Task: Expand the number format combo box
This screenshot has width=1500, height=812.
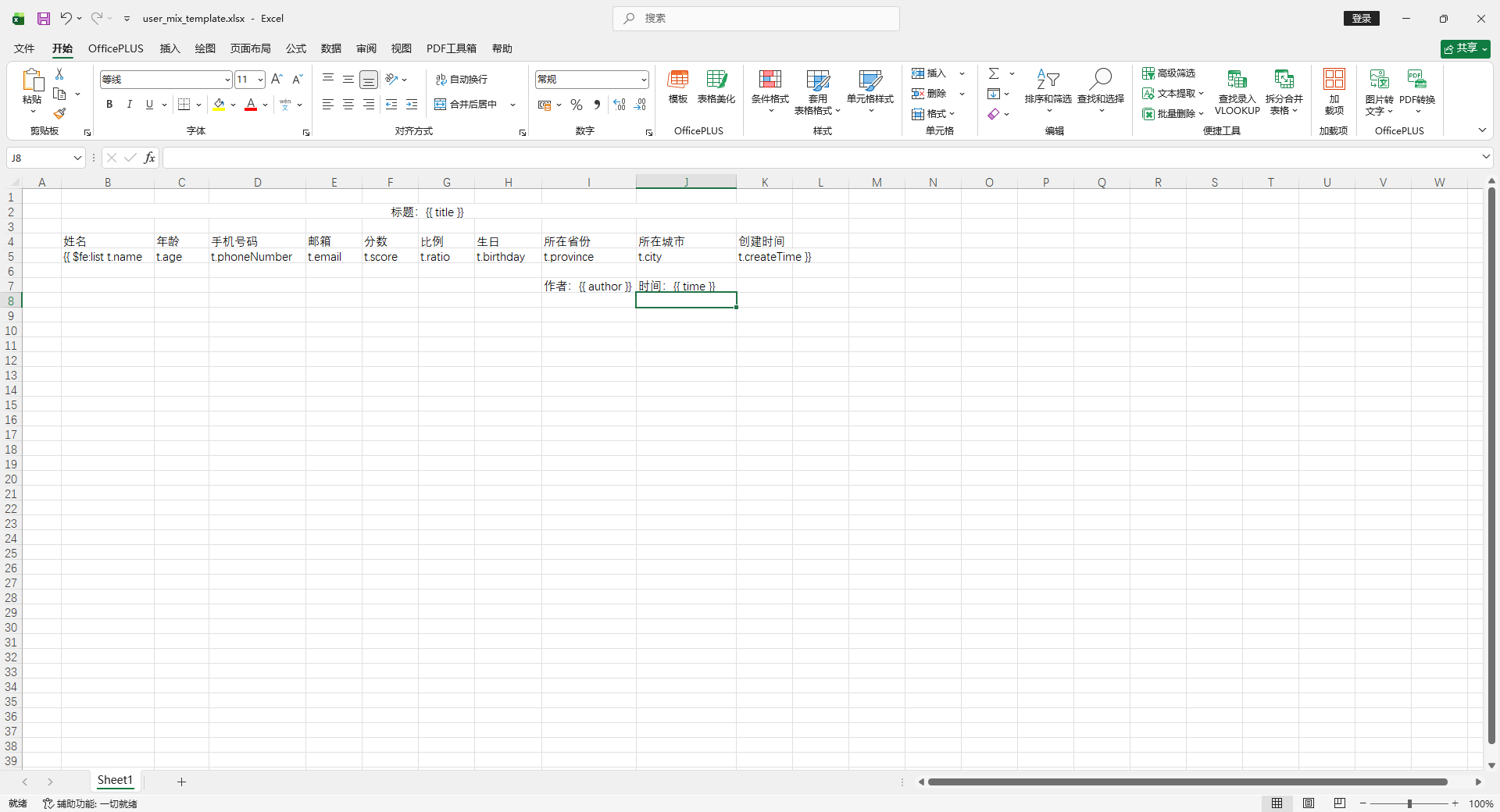Action: pos(644,80)
